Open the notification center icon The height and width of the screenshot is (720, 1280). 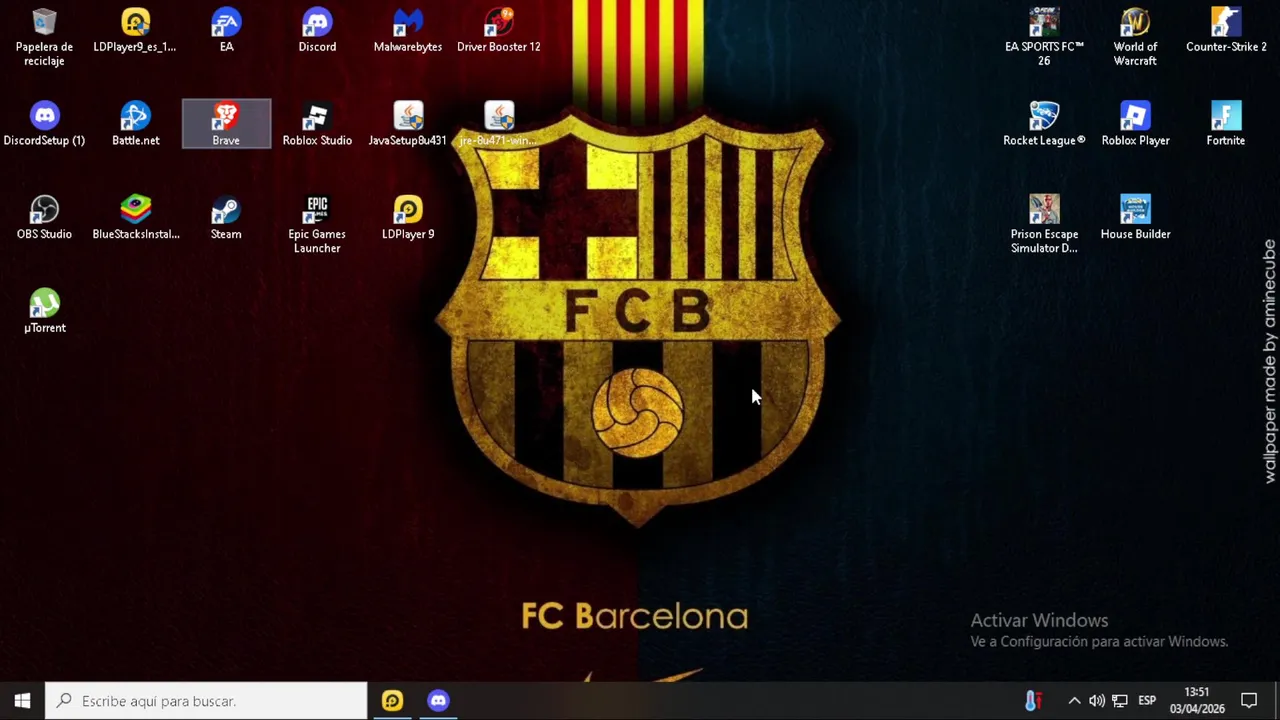[x=1249, y=701]
